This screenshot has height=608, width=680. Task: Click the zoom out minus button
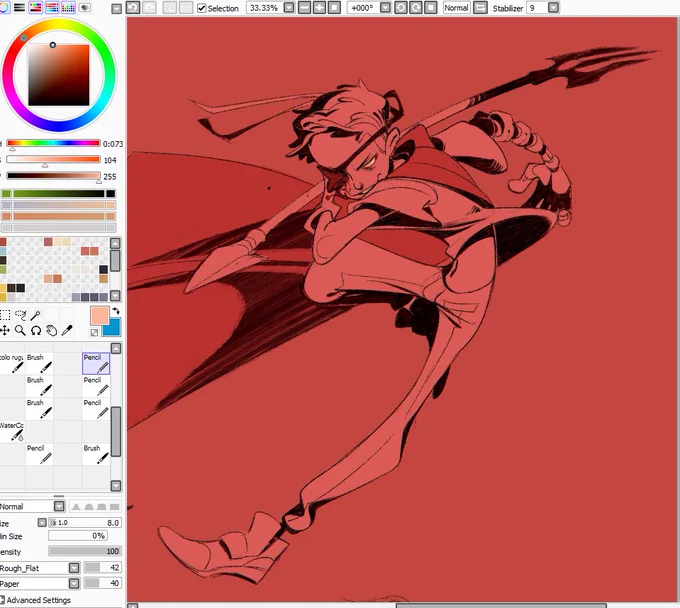(x=304, y=8)
